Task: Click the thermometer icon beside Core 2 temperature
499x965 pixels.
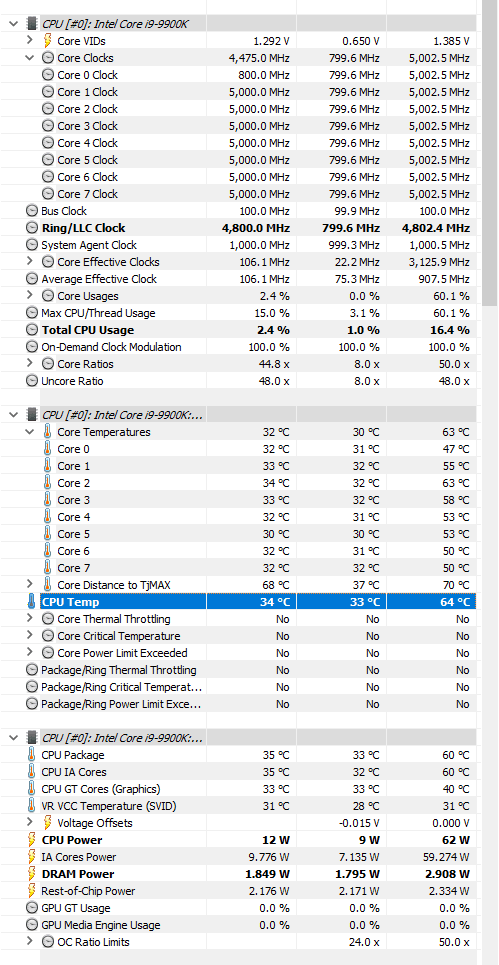Action: pyautogui.click(x=47, y=483)
